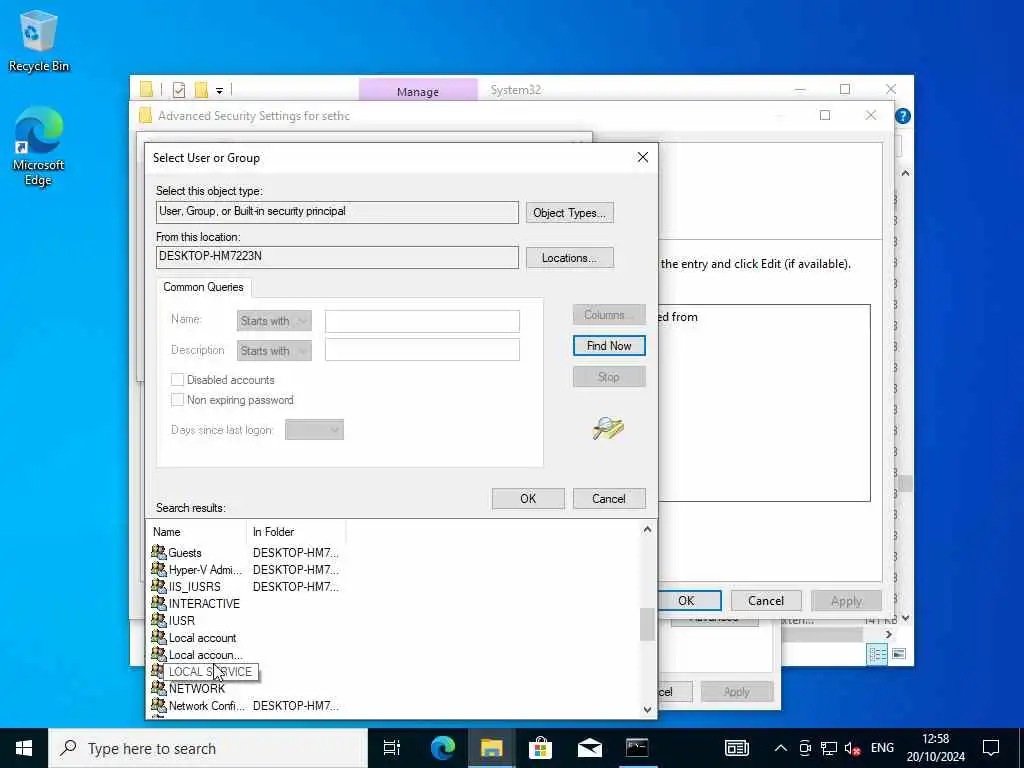Click the Locations button
Viewport: 1024px width, 768px height.
click(x=569, y=258)
